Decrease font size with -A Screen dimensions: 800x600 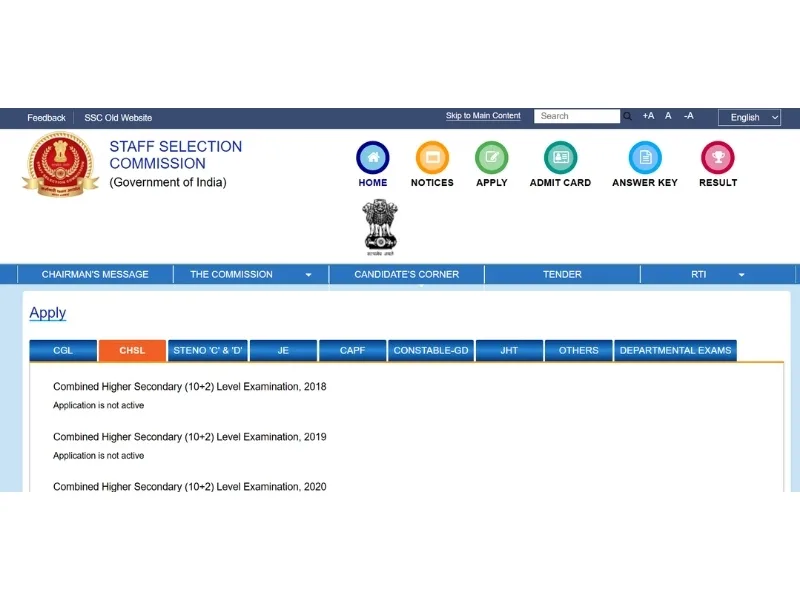point(688,116)
